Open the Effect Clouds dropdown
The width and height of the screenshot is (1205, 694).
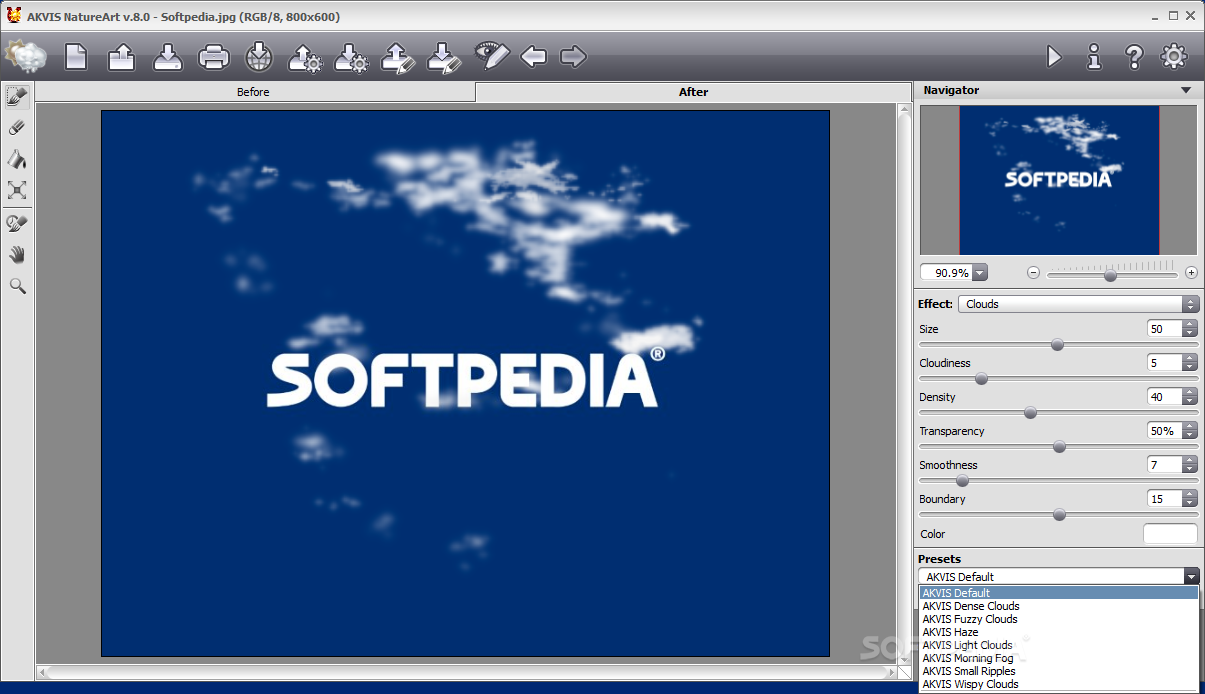(1079, 304)
